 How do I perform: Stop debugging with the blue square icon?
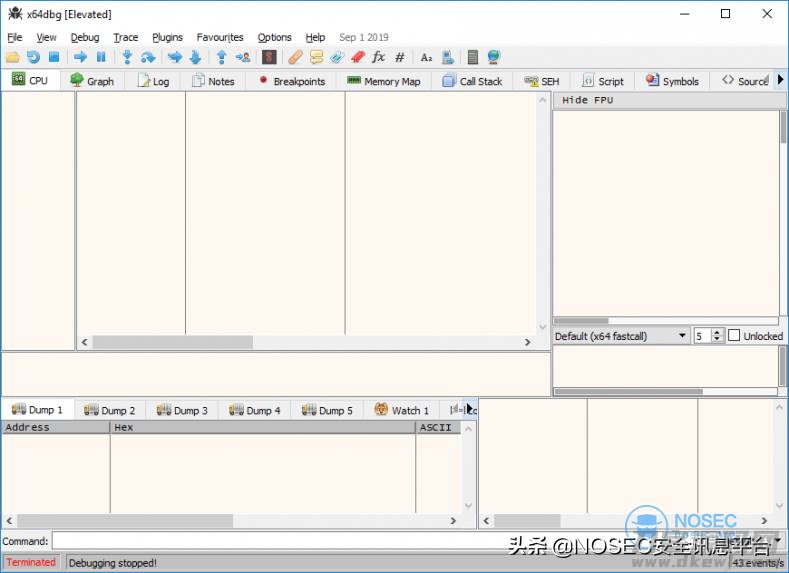tap(54, 57)
